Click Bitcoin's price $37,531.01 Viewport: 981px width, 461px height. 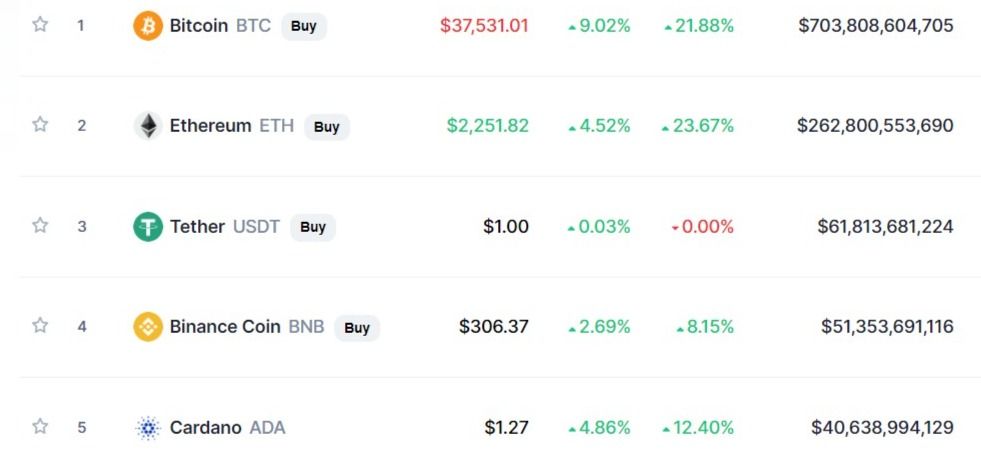point(484,26)
